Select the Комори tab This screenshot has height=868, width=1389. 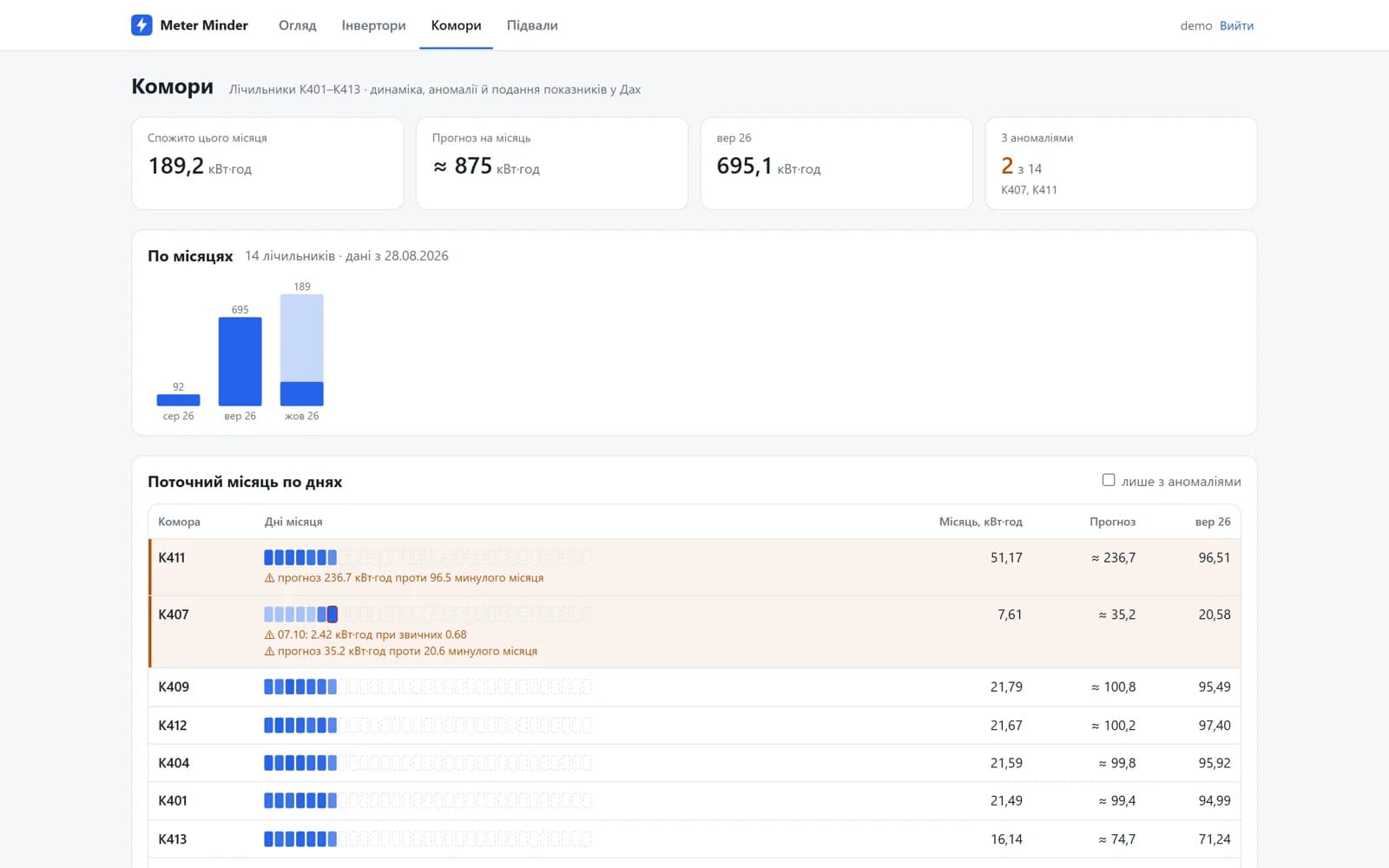(456, 25)
